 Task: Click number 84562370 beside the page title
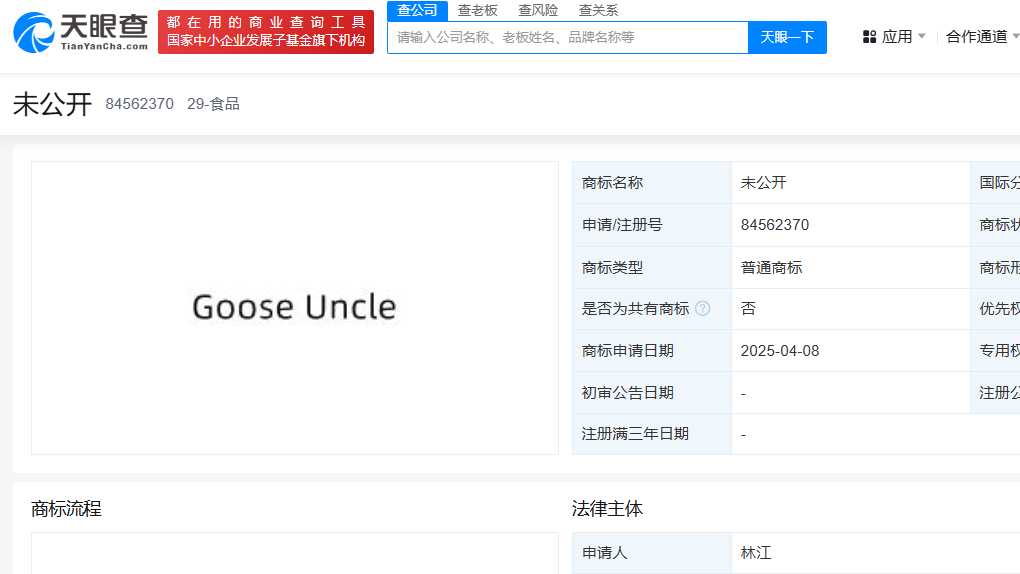(x=139, y=104)
